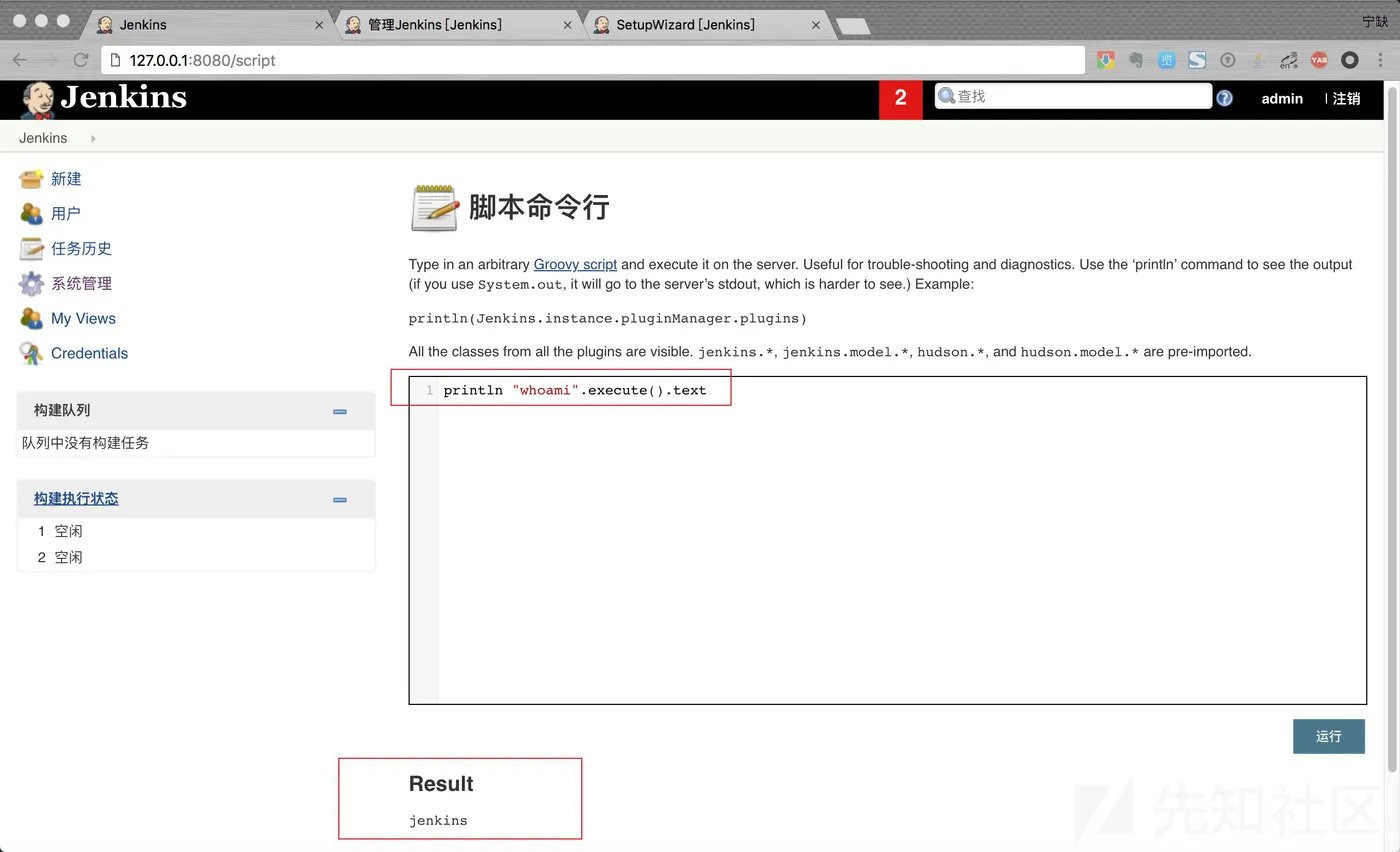1400x852 pixels.
Task: Click executor 2 空闲 row
Action: (x=196, y=557)
